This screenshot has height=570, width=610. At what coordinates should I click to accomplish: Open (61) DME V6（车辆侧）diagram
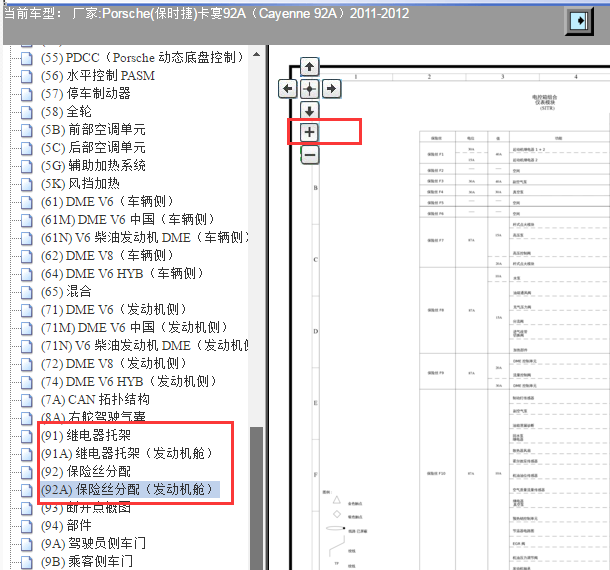pos(107,202)
